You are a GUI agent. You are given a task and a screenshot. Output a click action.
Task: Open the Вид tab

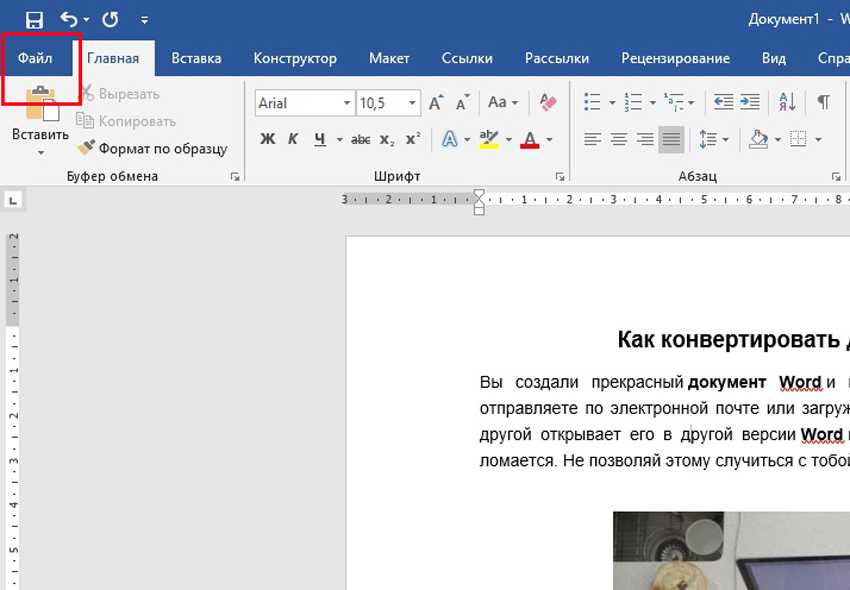point(774,58)
